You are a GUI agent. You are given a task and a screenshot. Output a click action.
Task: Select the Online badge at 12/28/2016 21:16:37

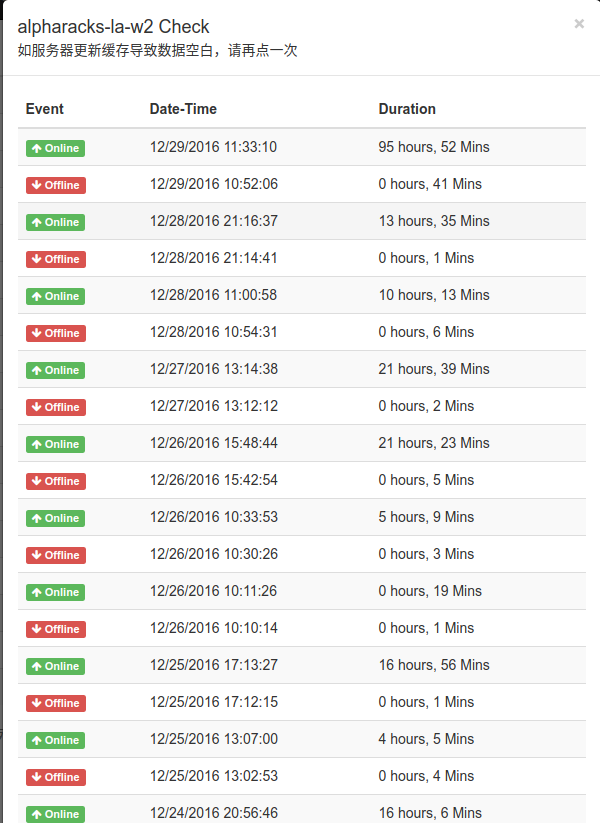(55, 222)
